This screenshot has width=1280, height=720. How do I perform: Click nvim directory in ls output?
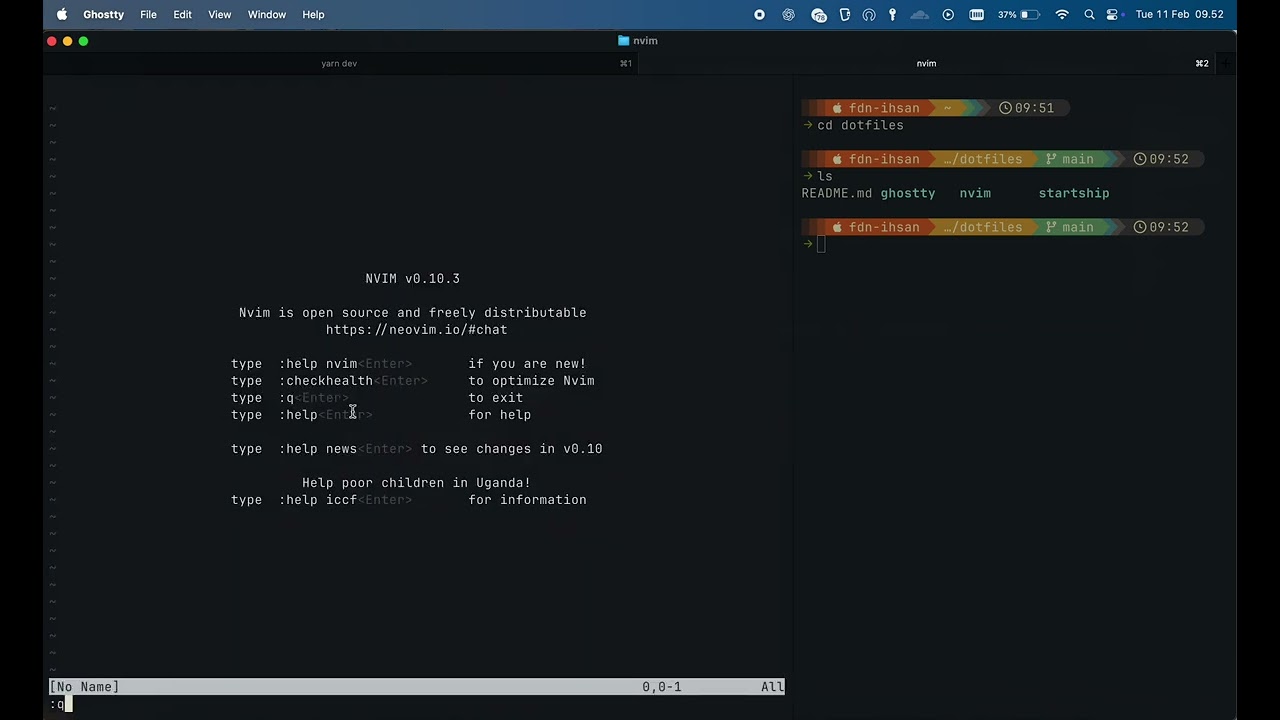click(x=975, y=193)
